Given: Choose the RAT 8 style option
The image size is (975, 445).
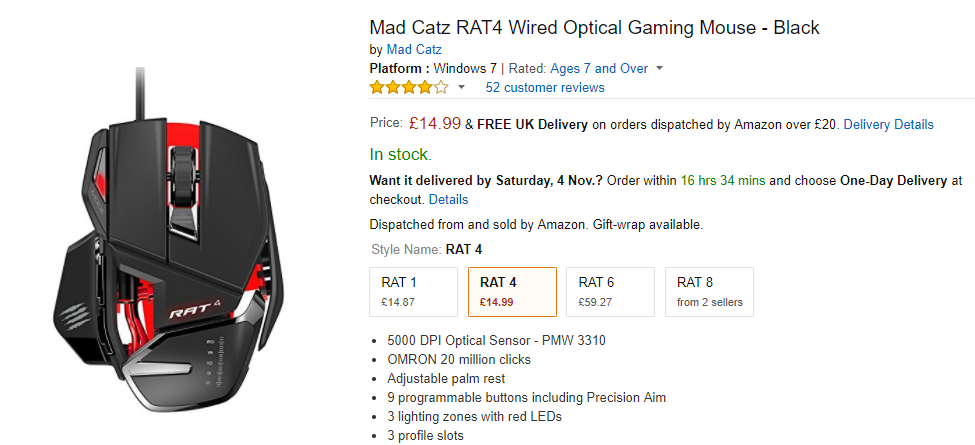Looking at the screenshot, I should (709, 291).
